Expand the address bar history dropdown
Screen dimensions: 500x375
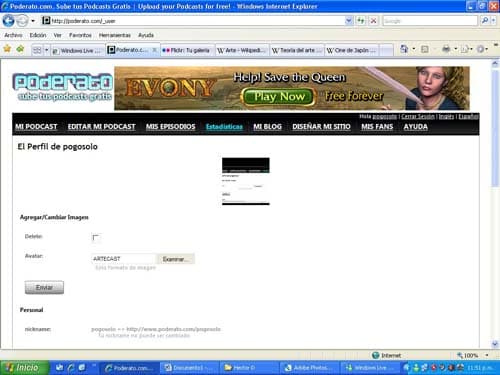(349, 21)
